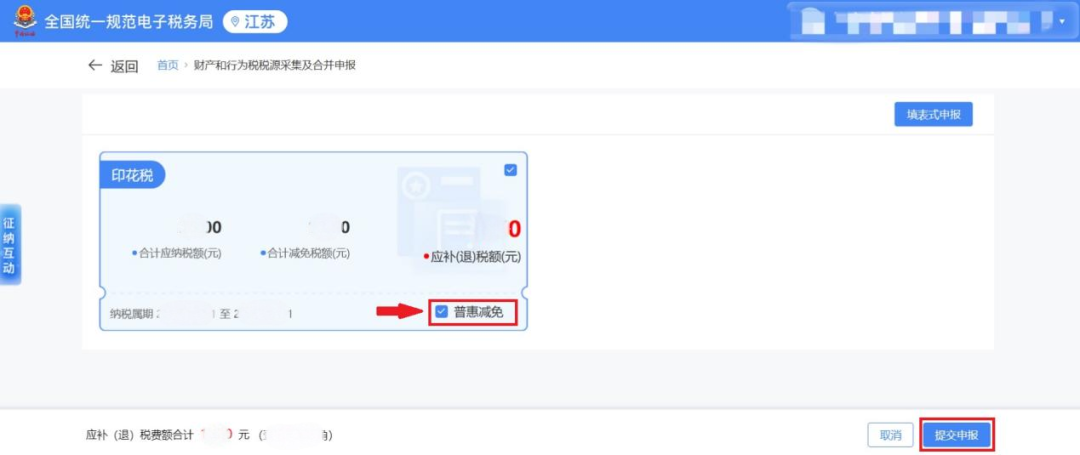Click the tax bureau emblem logo
The width and height of the screenshot is (1080, 455).
click(x=21, y=21)
